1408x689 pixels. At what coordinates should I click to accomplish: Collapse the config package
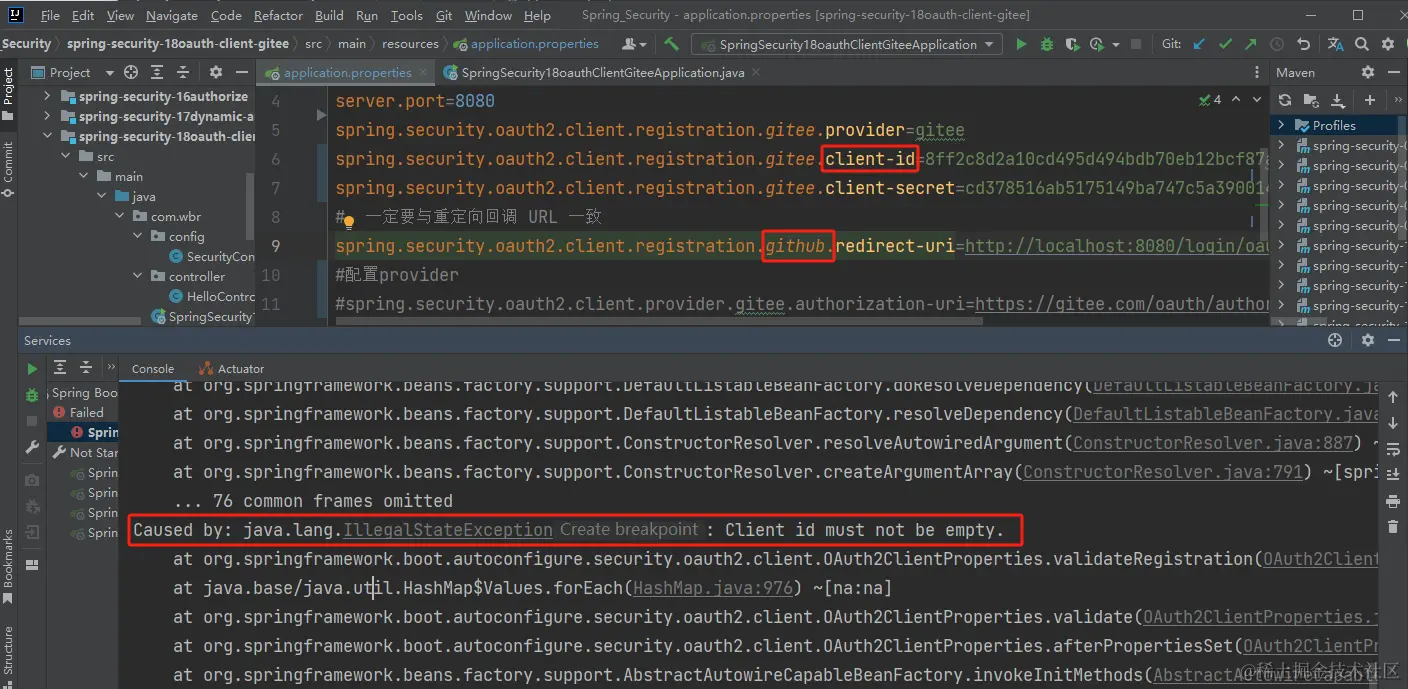(138, 236)
